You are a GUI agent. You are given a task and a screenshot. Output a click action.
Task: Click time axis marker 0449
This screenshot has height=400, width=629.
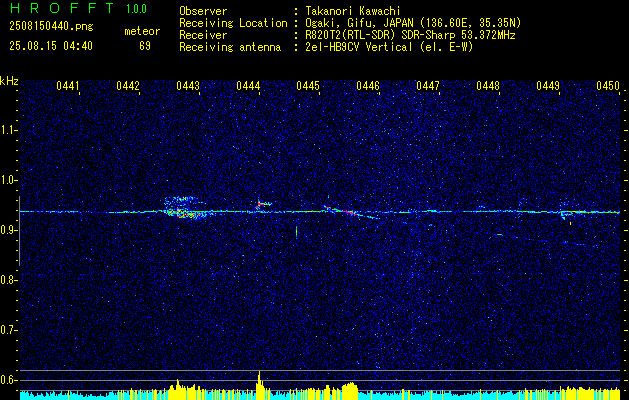pos(548,86)
